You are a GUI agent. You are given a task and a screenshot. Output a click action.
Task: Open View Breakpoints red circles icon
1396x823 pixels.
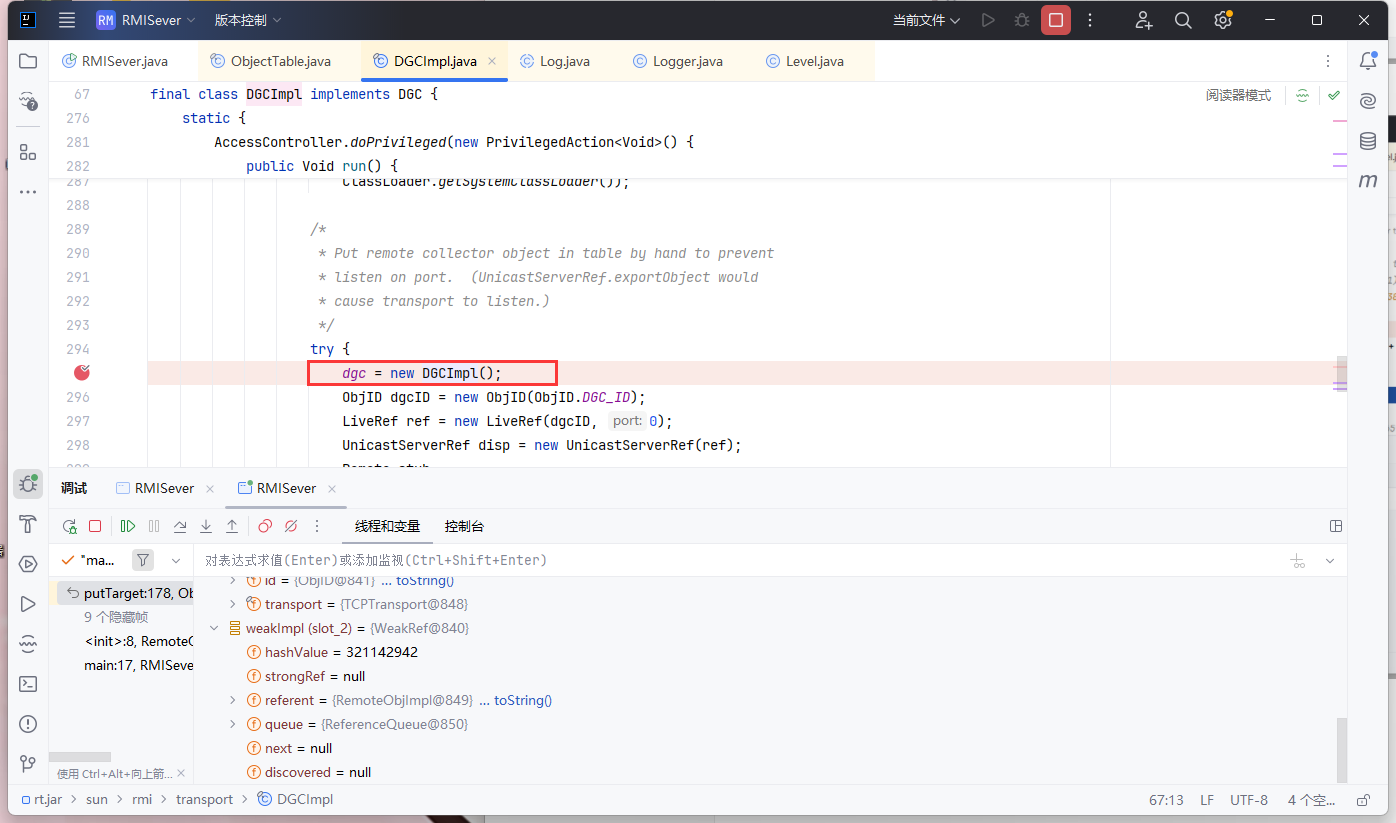(x=265, y=526)
